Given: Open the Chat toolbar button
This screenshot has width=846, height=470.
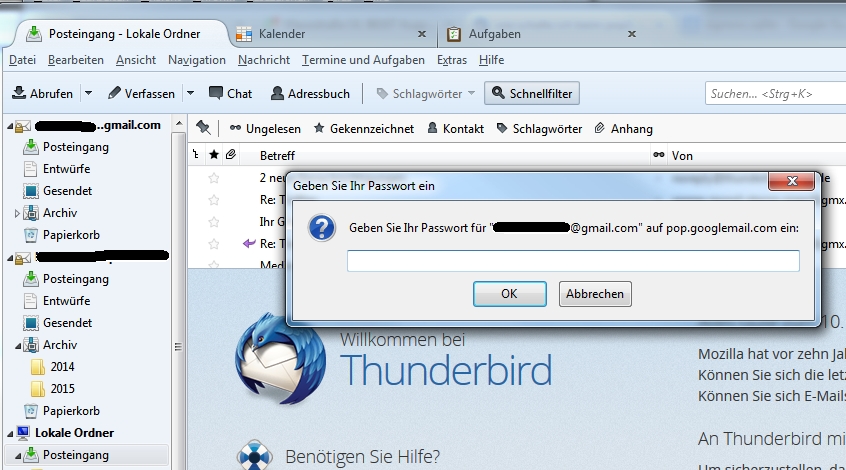Looking at the screenshot, I should 230,93.
